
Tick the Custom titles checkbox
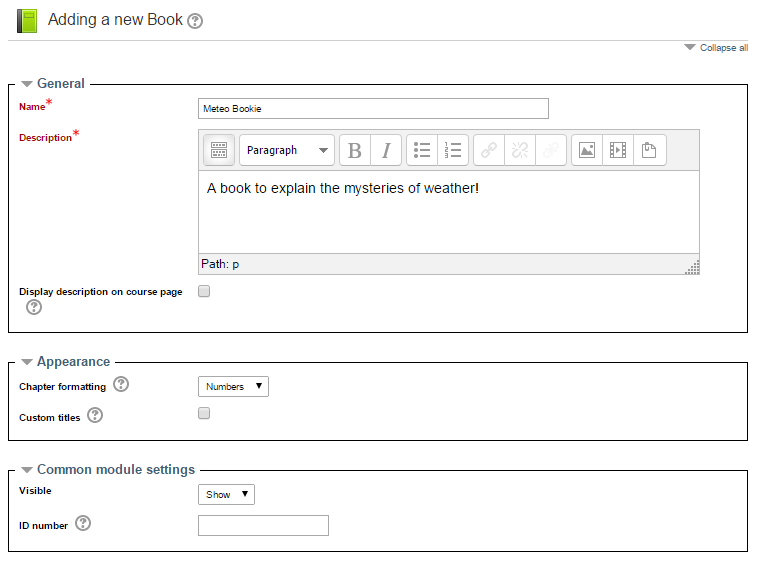[204, 413]
